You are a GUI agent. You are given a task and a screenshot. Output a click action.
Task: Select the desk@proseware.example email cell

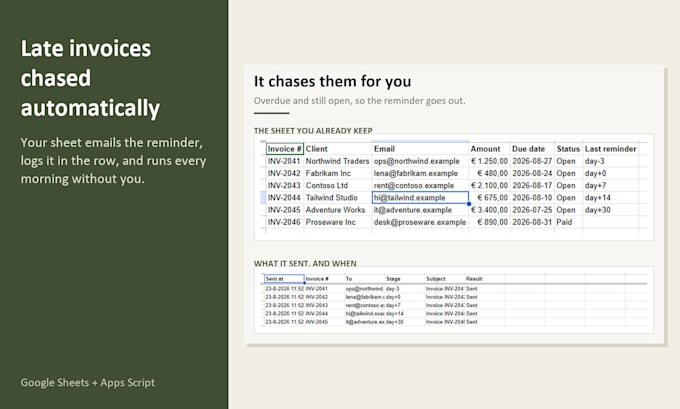tap(420, 222)
